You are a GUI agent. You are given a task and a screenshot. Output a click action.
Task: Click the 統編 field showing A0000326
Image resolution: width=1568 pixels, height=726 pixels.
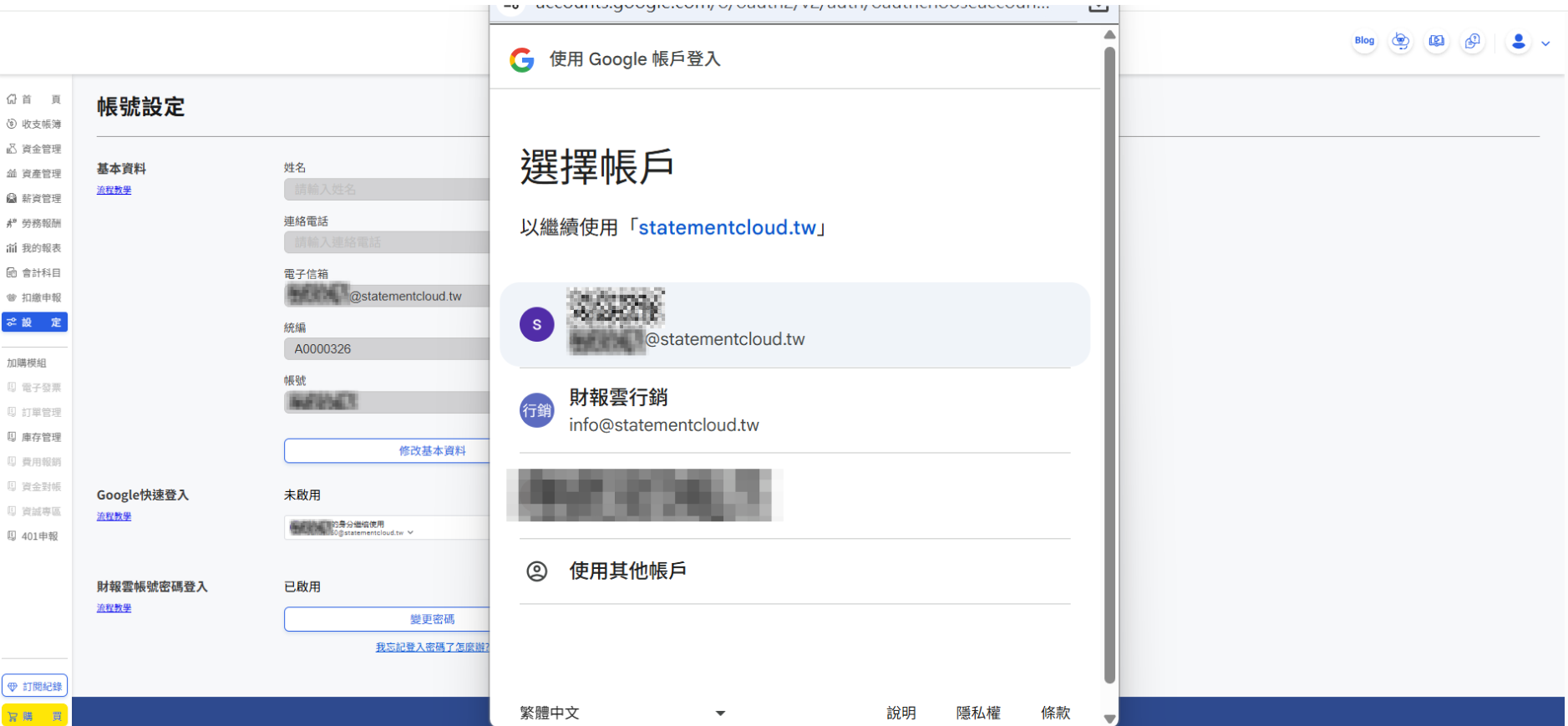[387, 348]
